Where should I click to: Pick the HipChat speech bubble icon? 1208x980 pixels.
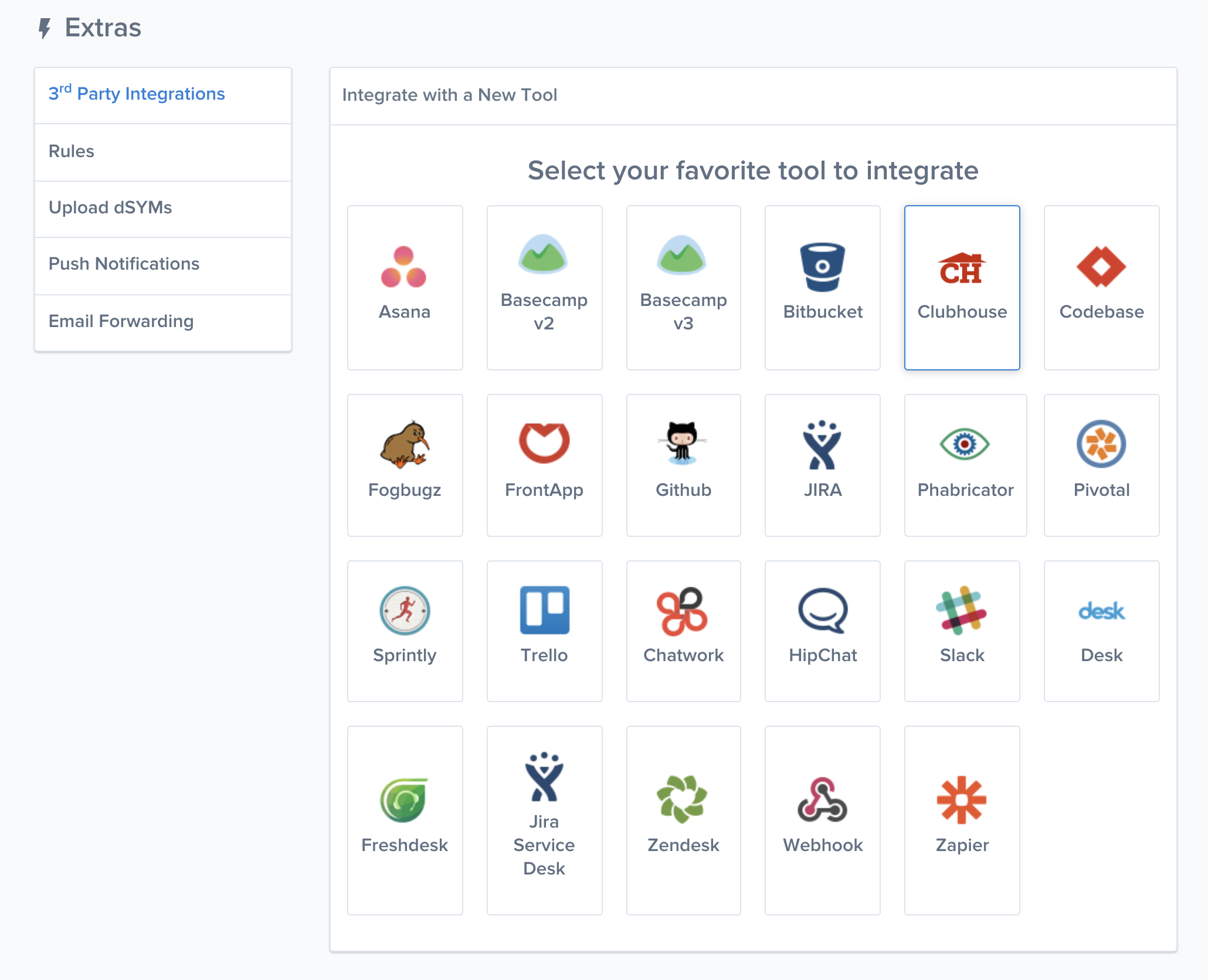822,611
